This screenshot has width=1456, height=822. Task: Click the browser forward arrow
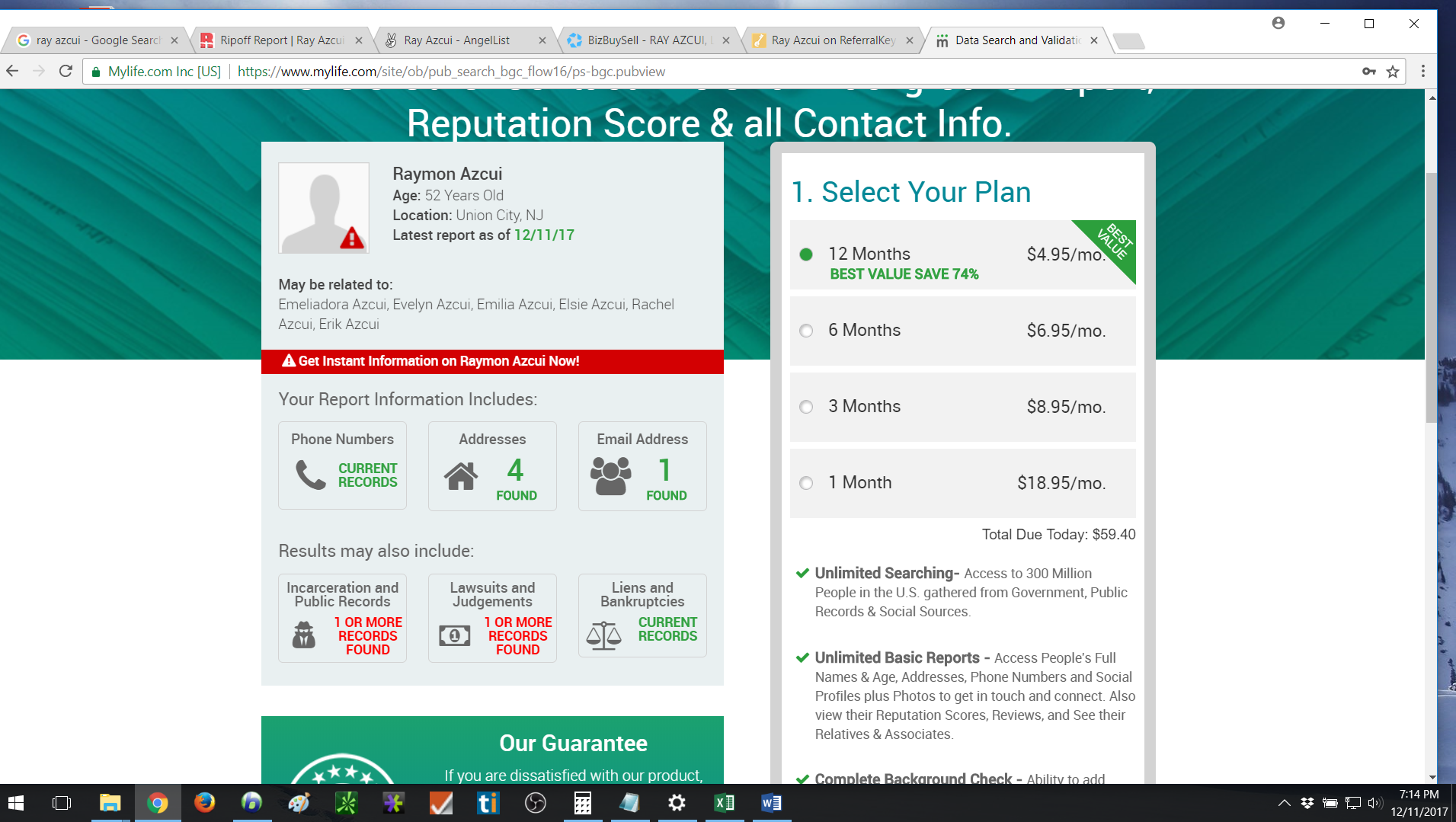(x=39, y=72)
